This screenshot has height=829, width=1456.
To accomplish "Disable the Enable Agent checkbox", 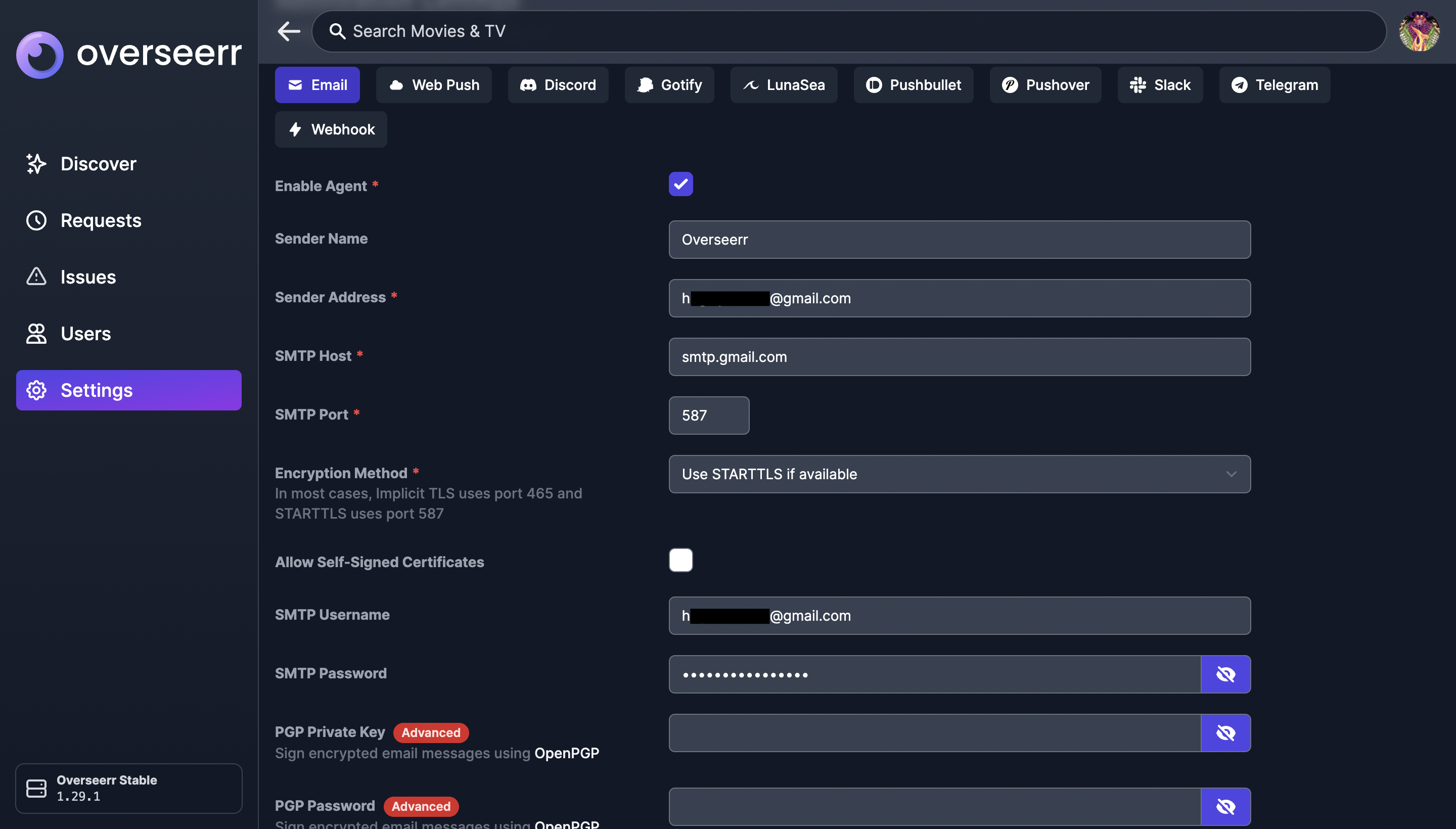I will [x=680, y=184].
